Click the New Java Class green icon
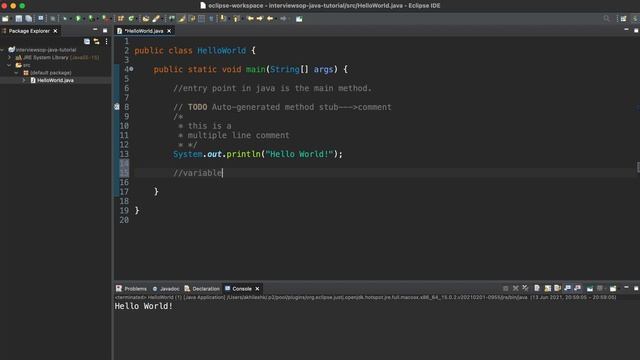Screen dimensions: 640x360 click(131, 19)
